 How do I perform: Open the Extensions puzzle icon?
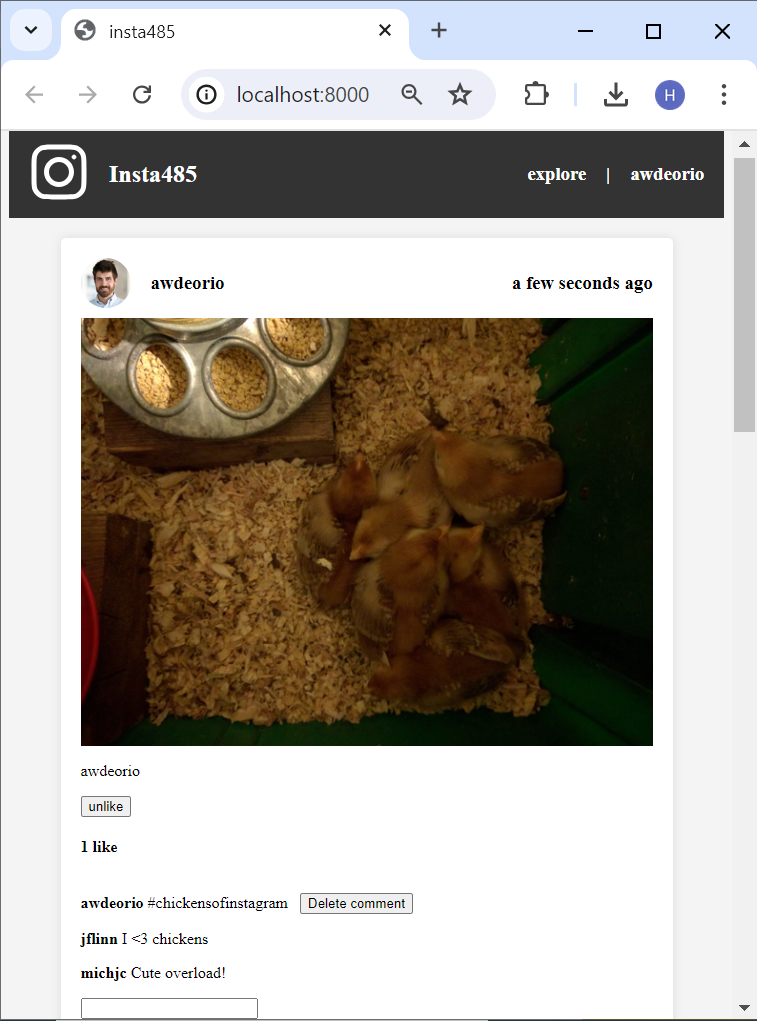click(x=536, y=95)
